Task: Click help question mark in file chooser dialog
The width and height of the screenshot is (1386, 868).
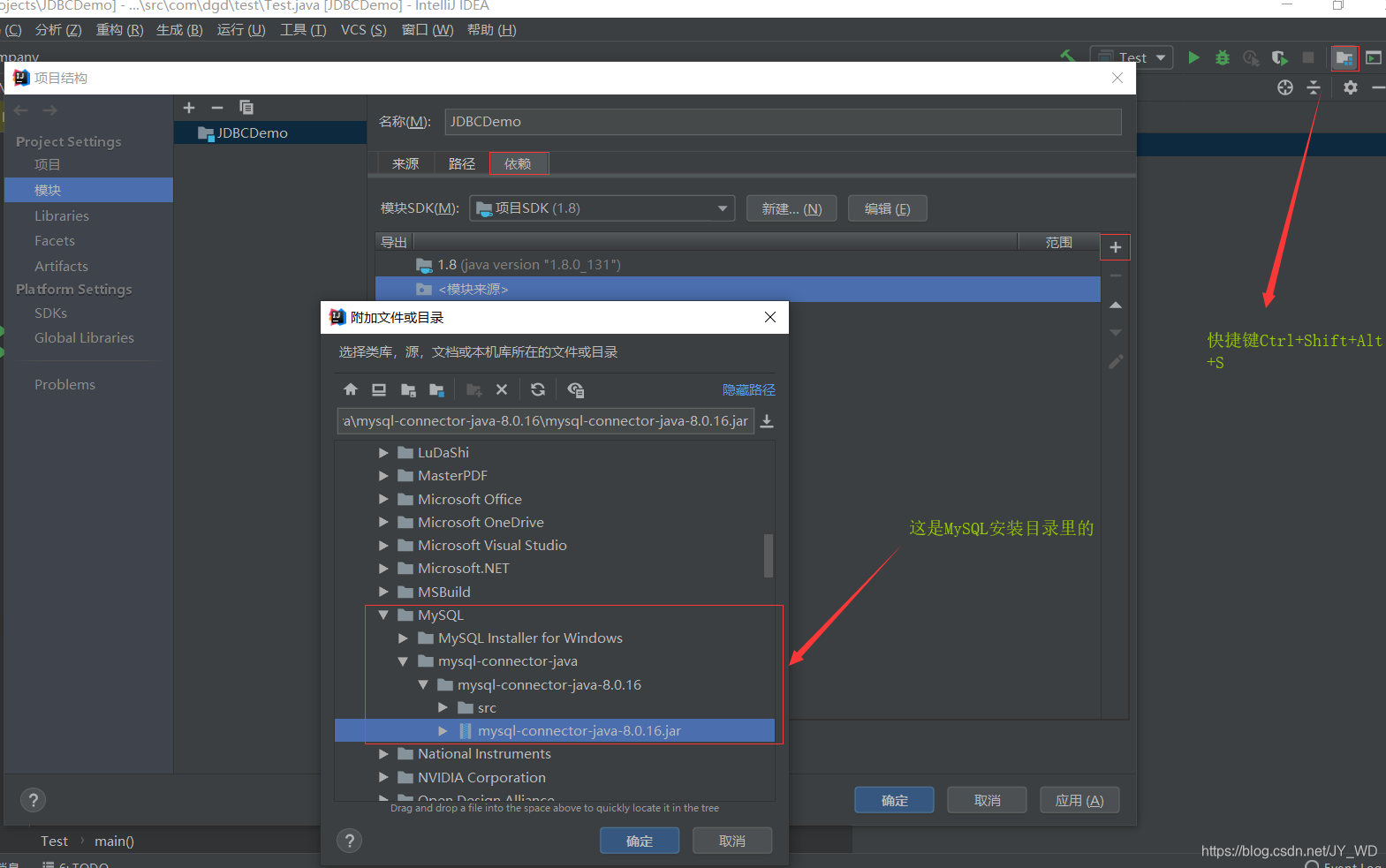Action: point(350,841)
